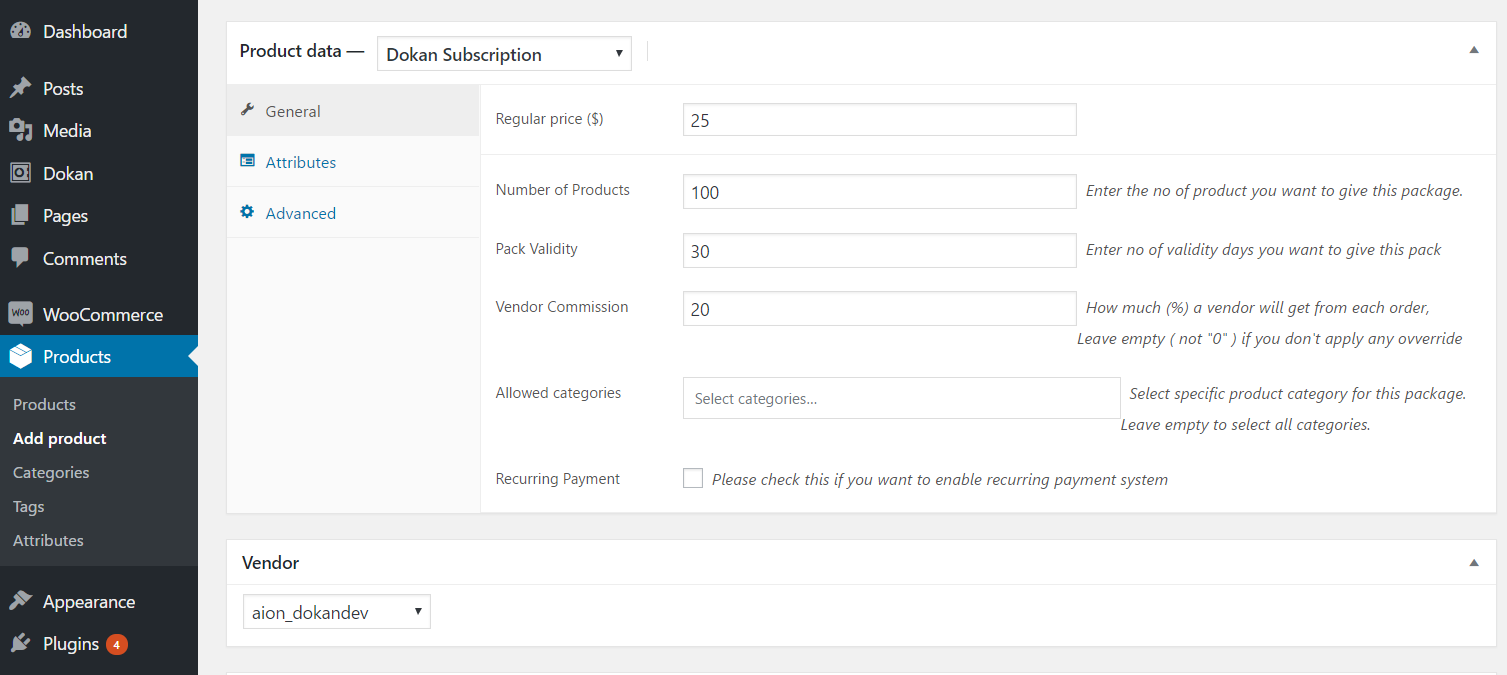Click the Media library icon

pyautogui.click(x=20, y=130)
